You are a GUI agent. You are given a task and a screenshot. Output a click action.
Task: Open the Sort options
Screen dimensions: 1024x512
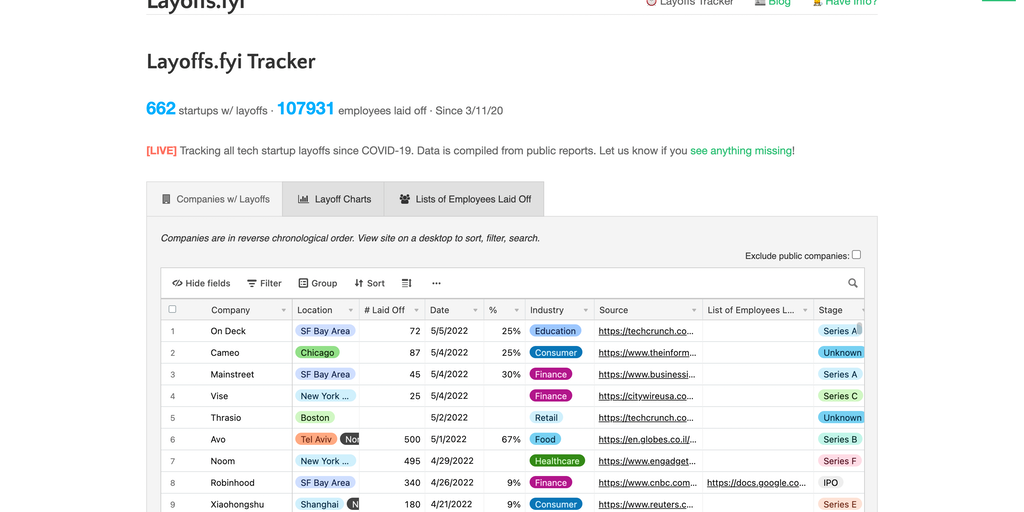[x=370, y=283]
